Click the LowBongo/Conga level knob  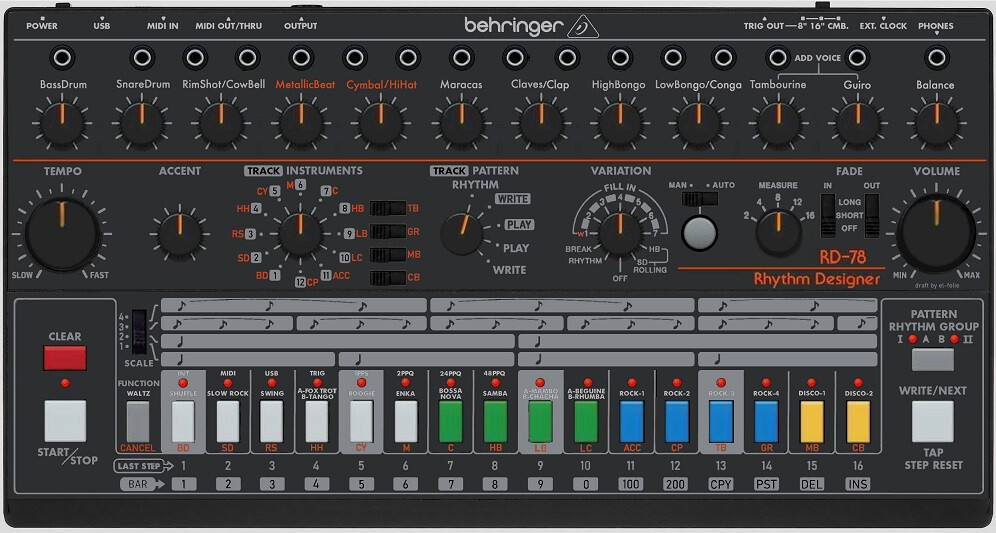pos(699,123)
